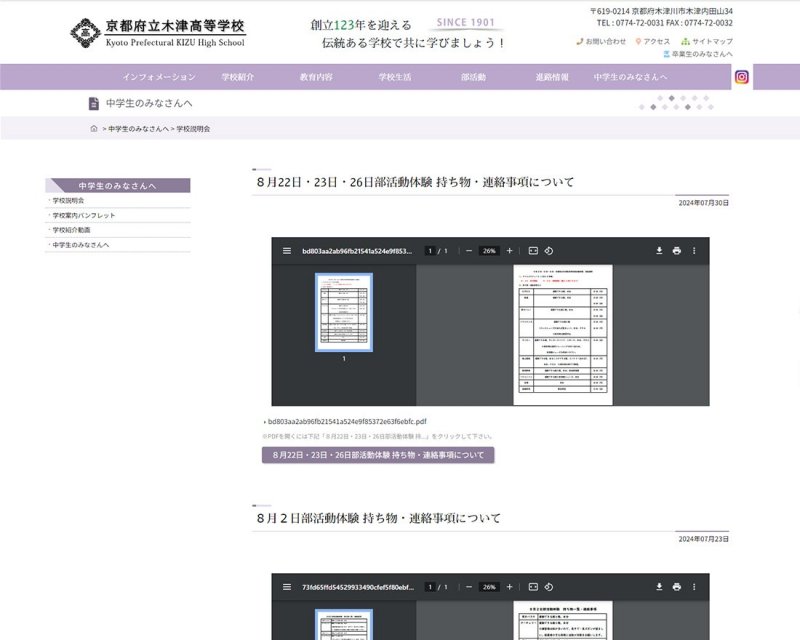
Task: Open 進路情報 navigation menu
Action: point(552,77)
